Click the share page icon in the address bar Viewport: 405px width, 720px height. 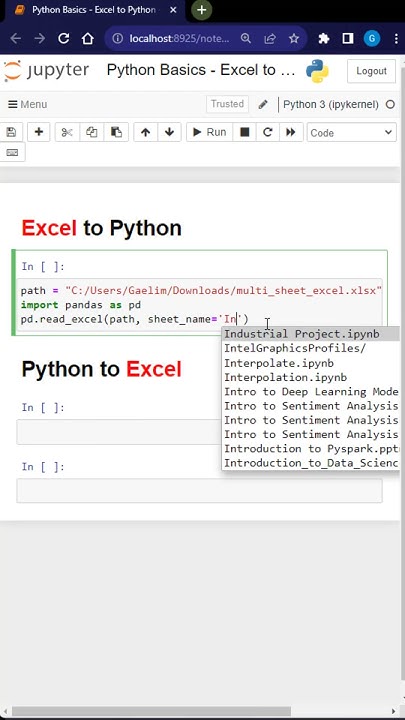point(270,39)
